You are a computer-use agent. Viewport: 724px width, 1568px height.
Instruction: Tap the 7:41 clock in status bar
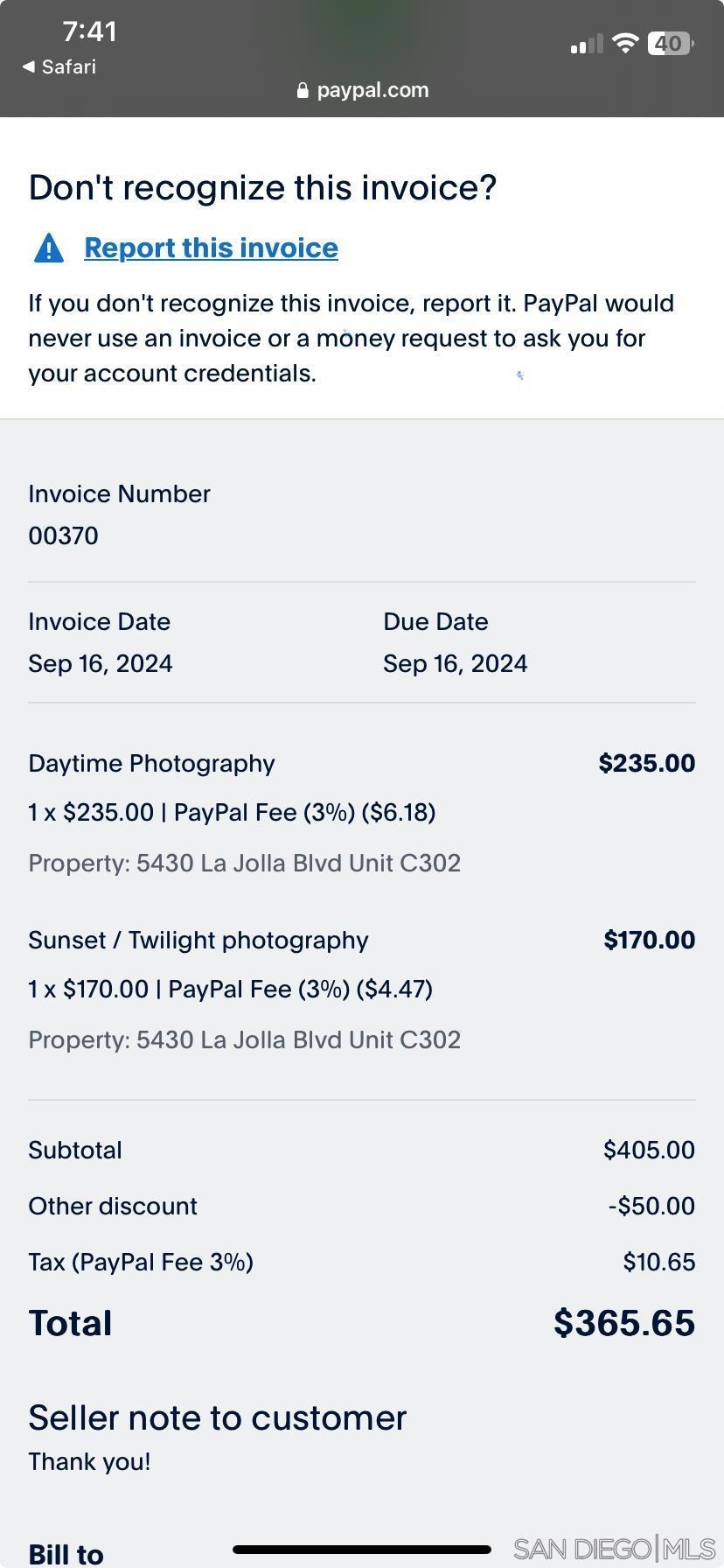click(x=89, y=31)
